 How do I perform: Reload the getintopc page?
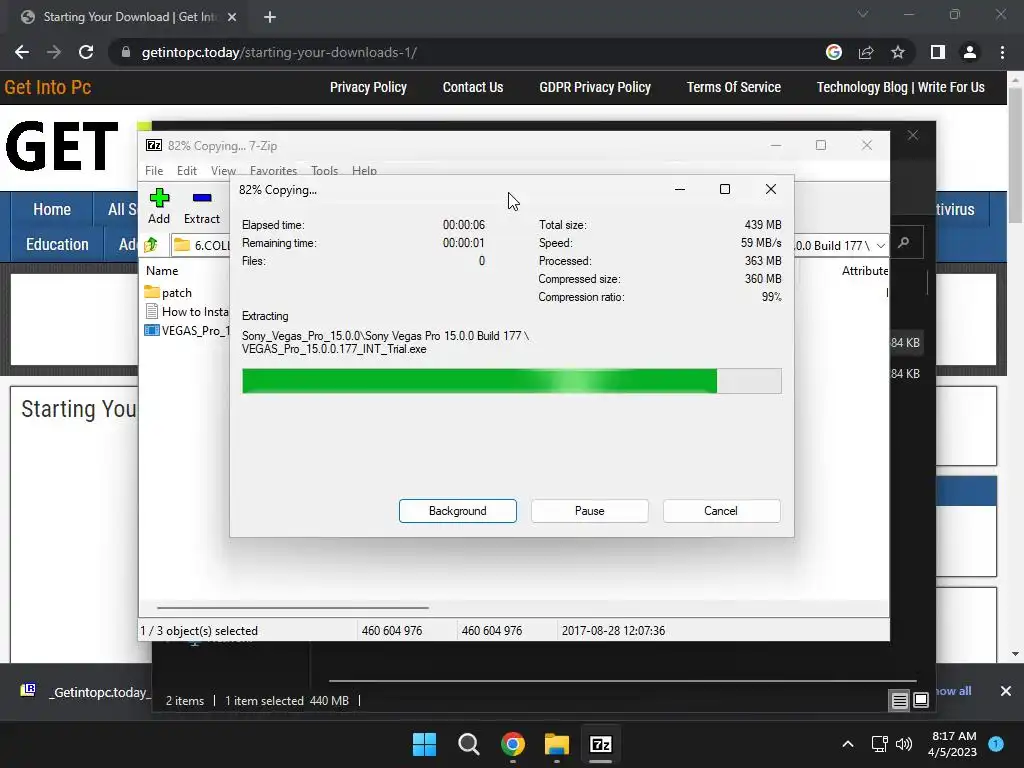(x=86, y=52)
